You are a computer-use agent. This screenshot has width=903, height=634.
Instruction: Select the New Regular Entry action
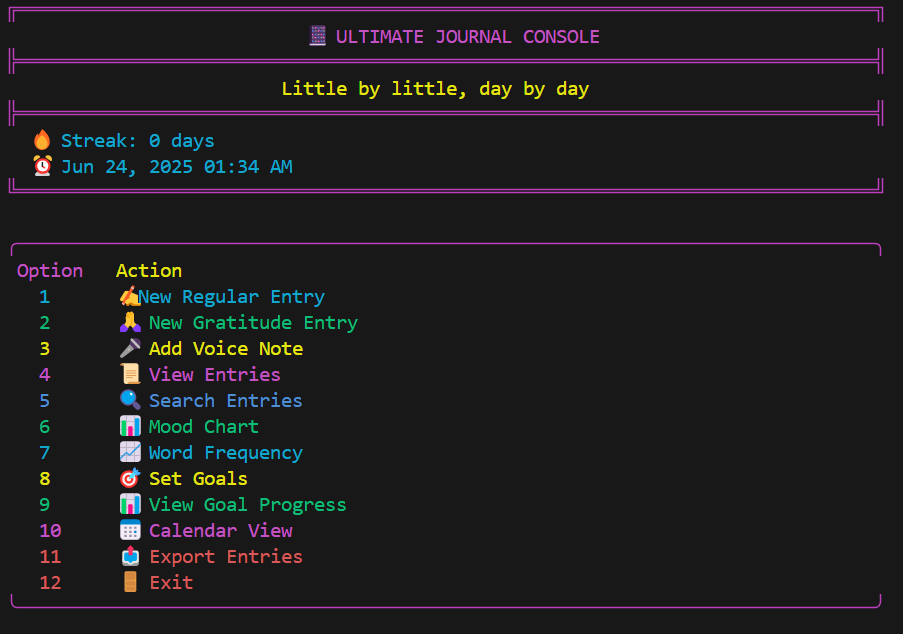(x=231, y=297)
